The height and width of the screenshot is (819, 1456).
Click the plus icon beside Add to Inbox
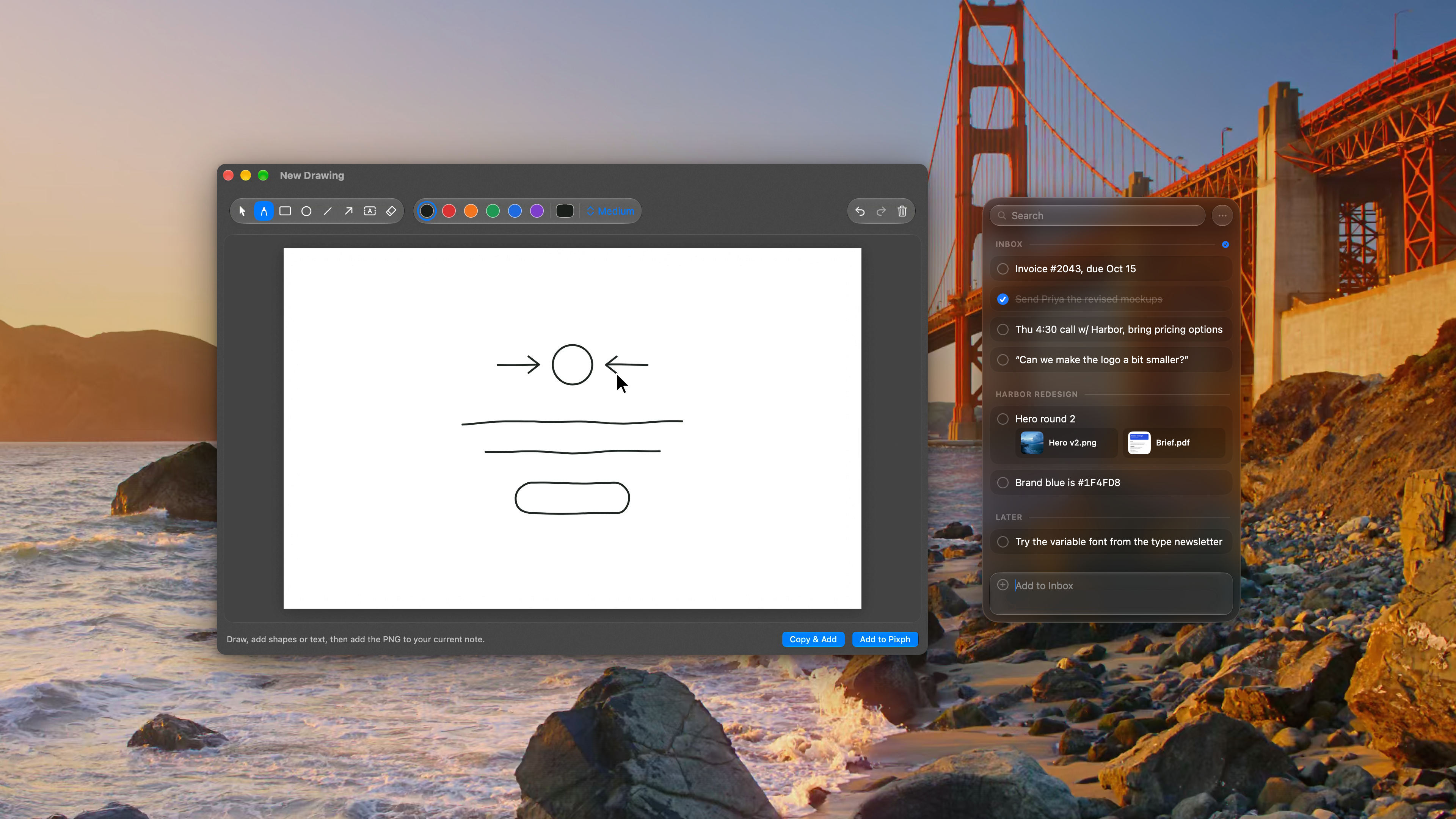(x=1003, y=584)
